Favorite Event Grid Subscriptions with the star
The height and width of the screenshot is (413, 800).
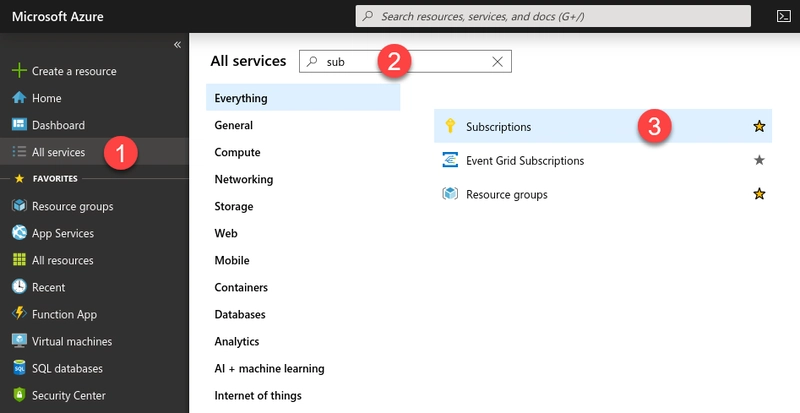(x=759, y=160)
